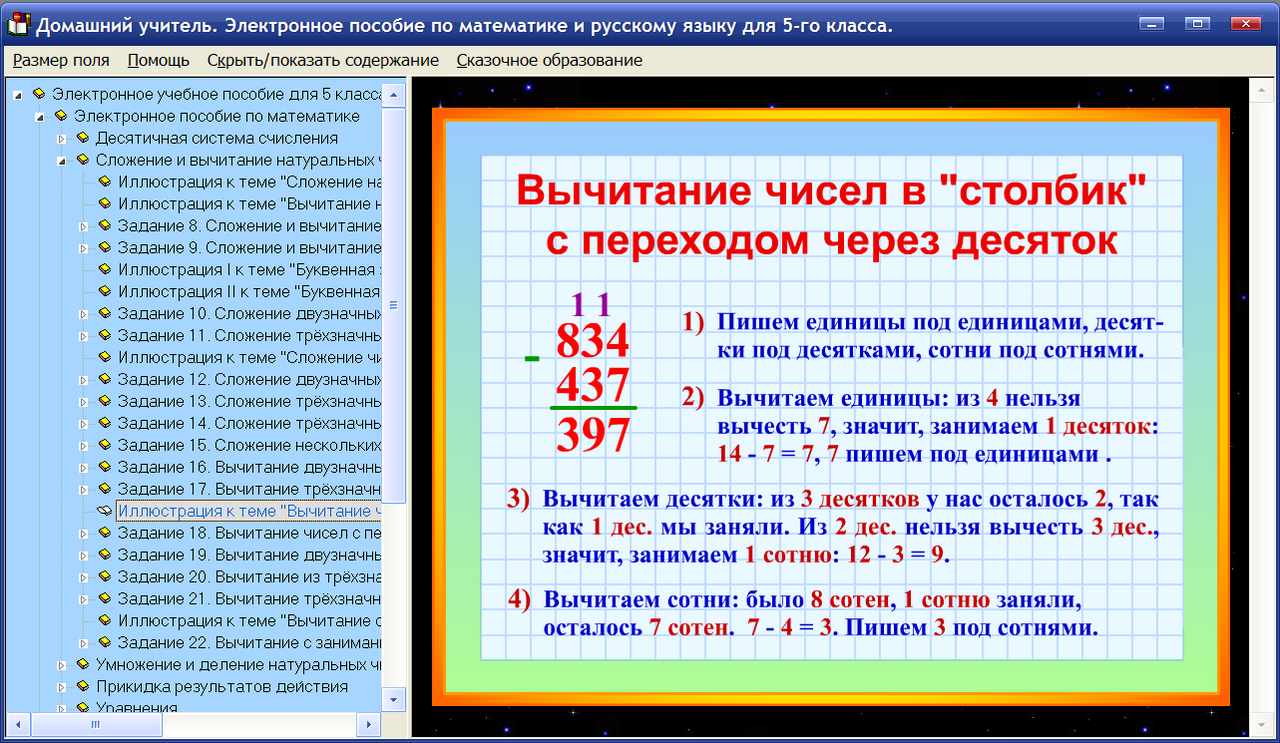Viewport: 1280px width, 743px height.
Task: Click the book icon next to "Десятичная система счисления"
Action: [x=85, y=137]
